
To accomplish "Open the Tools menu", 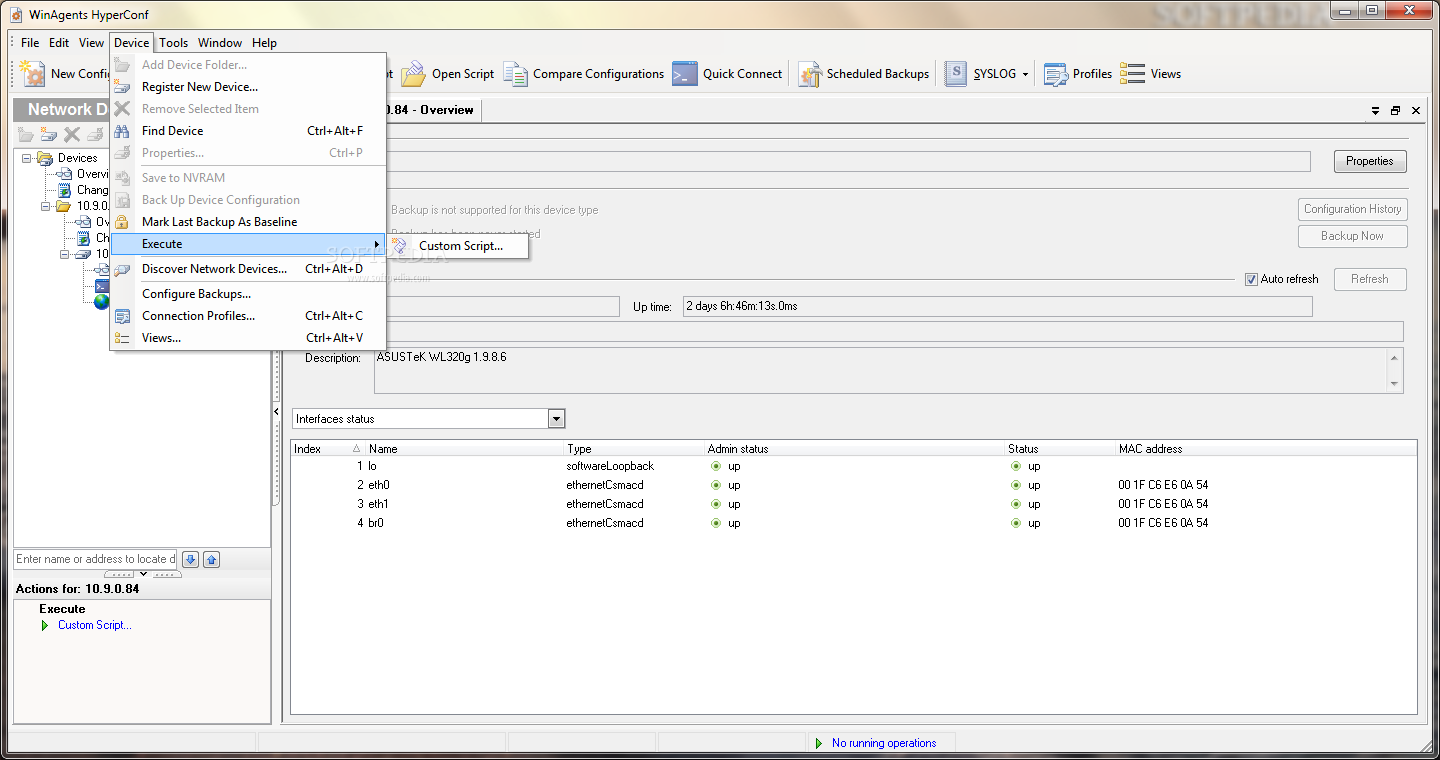I will 174,43.
